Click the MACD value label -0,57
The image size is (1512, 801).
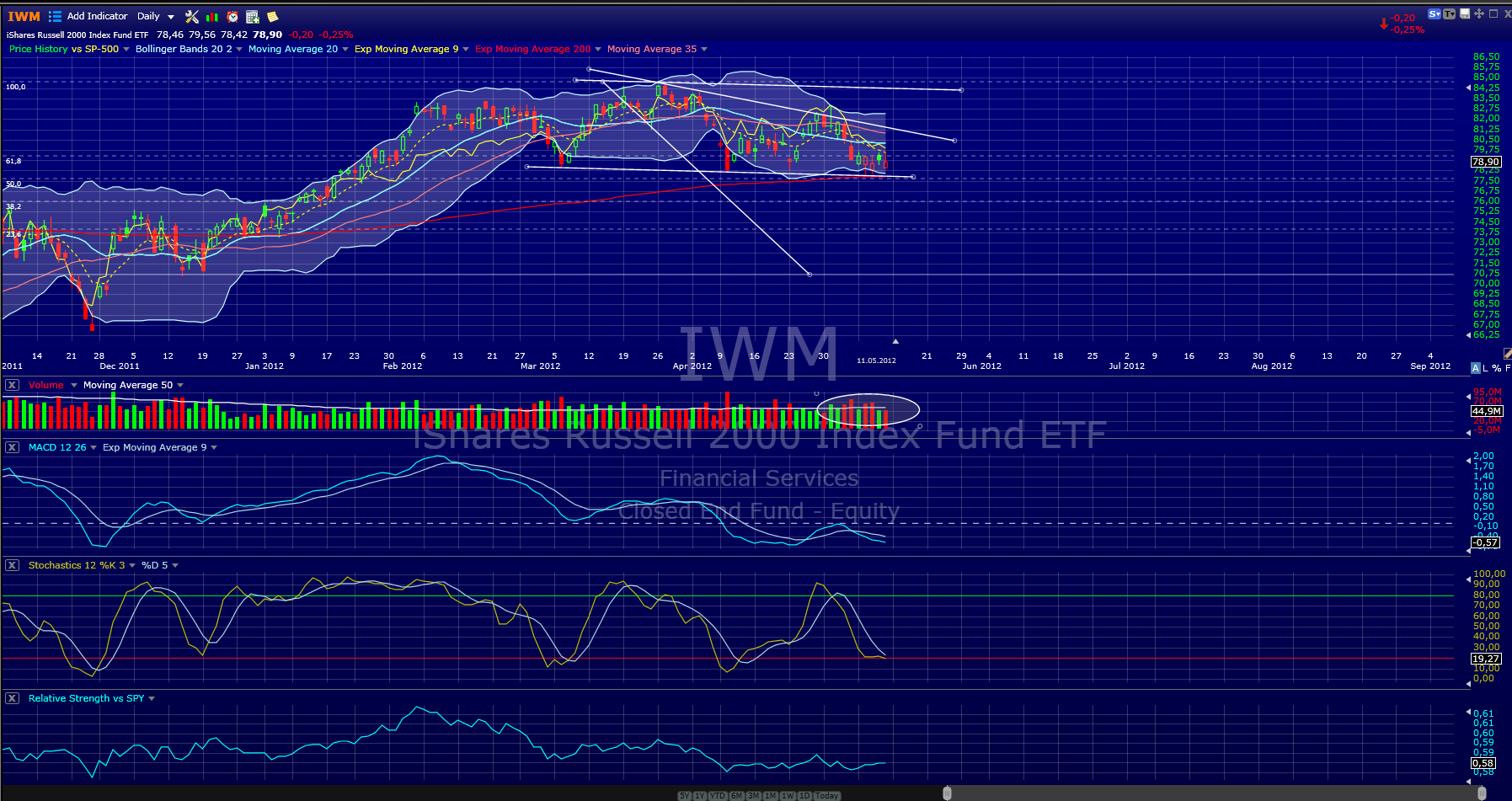[x=1486, y=542]
